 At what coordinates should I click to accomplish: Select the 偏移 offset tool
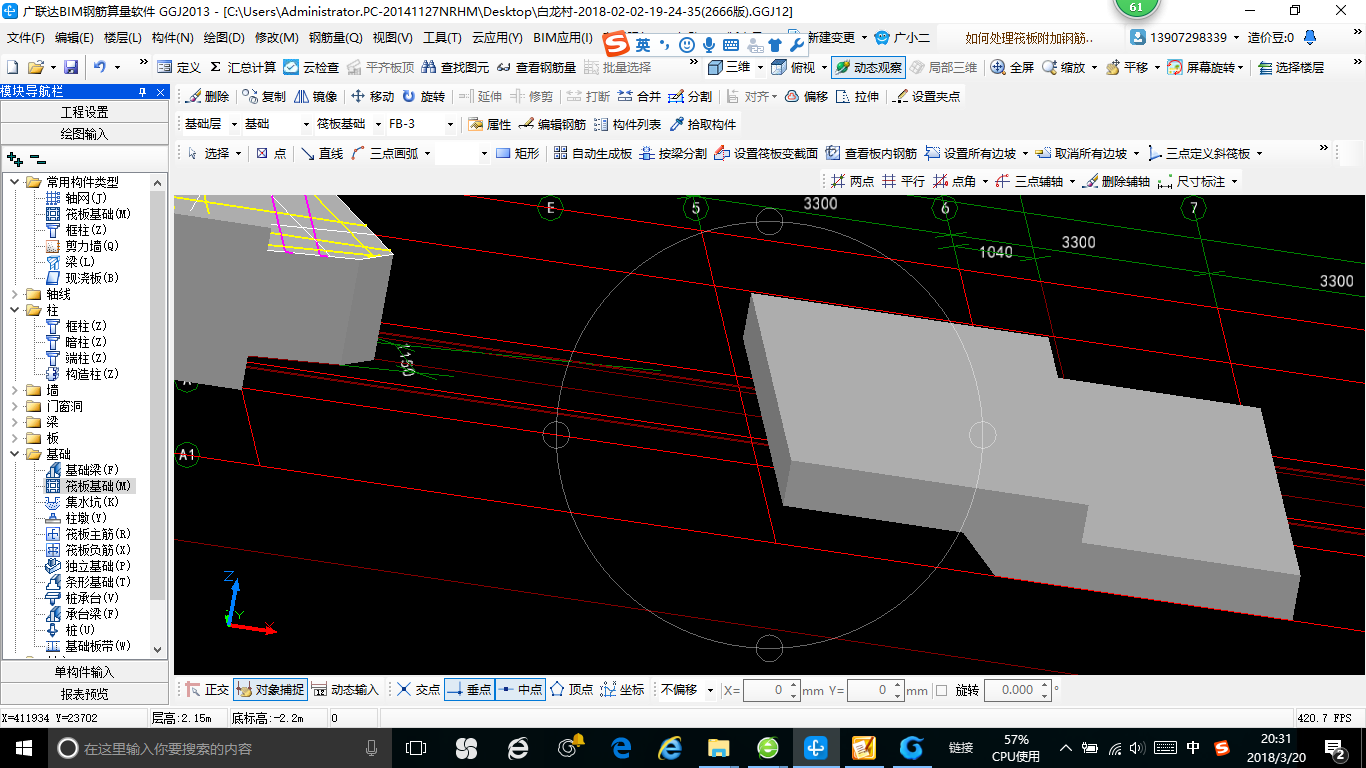coord(806,96)
